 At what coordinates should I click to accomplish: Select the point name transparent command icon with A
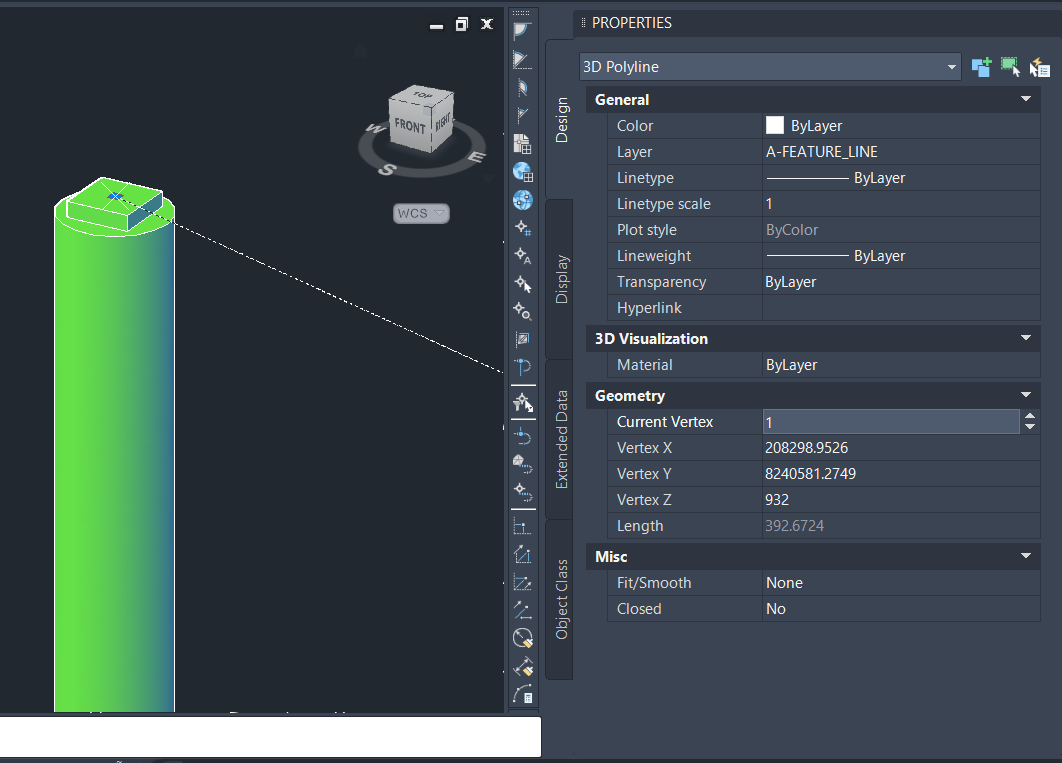[522, 255]
